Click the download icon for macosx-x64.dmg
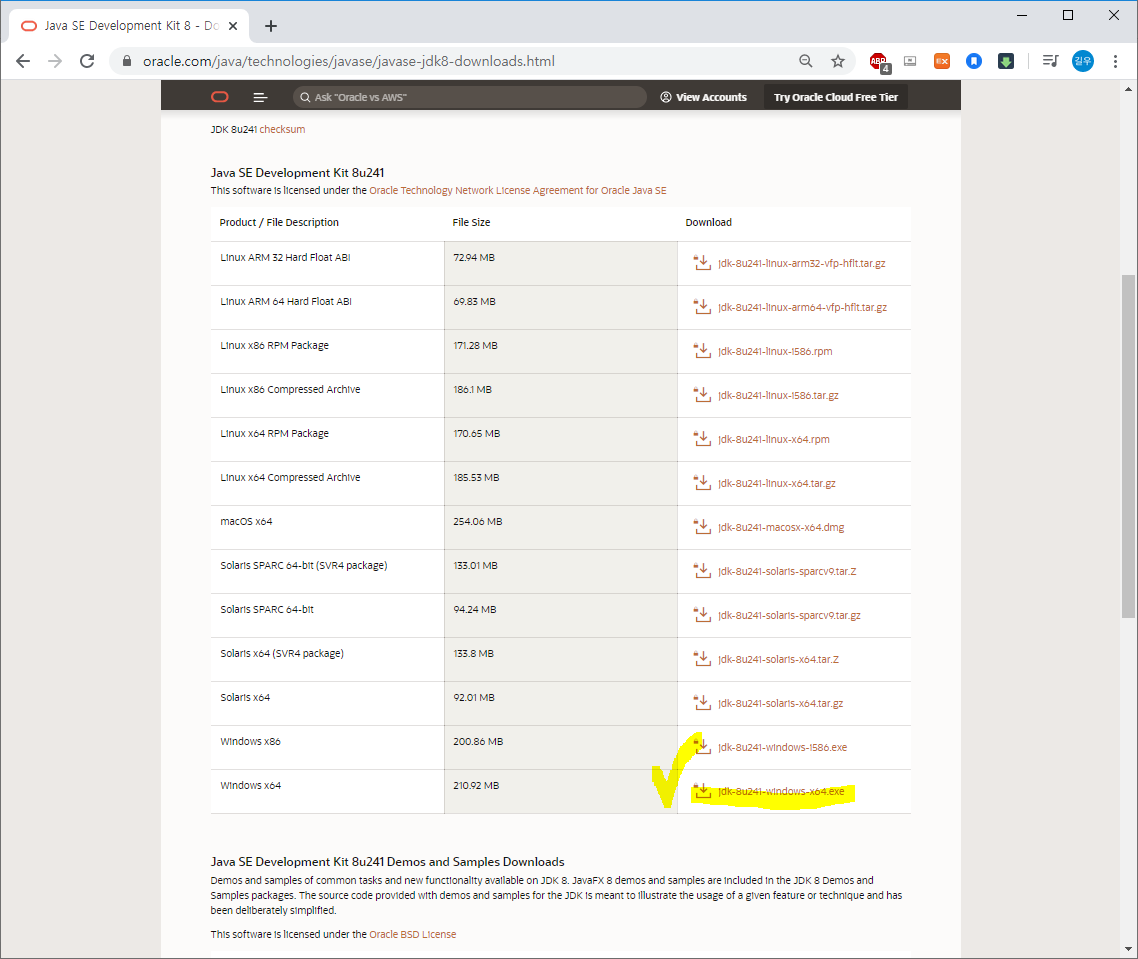Screen dimensions: 1138x959 tap(702, 527)
